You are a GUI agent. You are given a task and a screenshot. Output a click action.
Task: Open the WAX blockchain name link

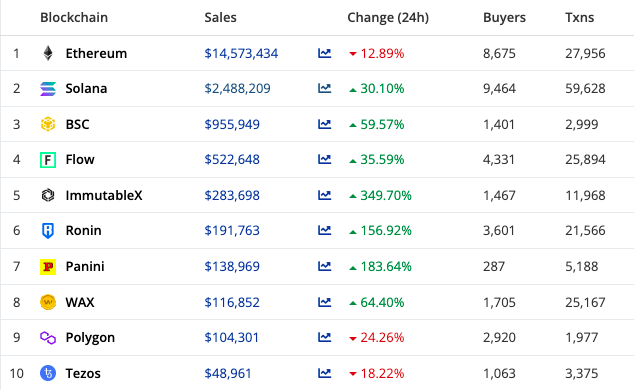80,302
